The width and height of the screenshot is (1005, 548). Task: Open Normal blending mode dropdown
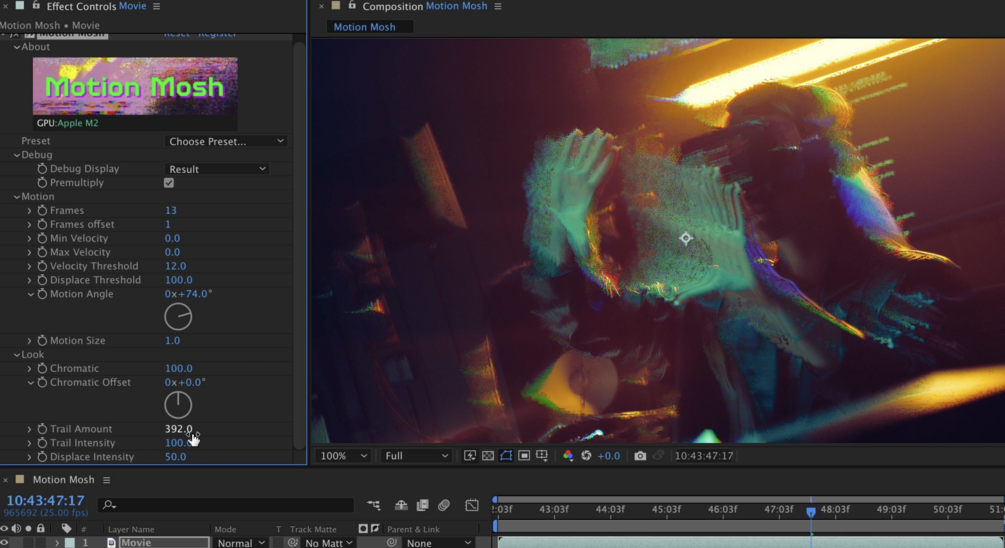pyautogui.click(x=240, y=543)
